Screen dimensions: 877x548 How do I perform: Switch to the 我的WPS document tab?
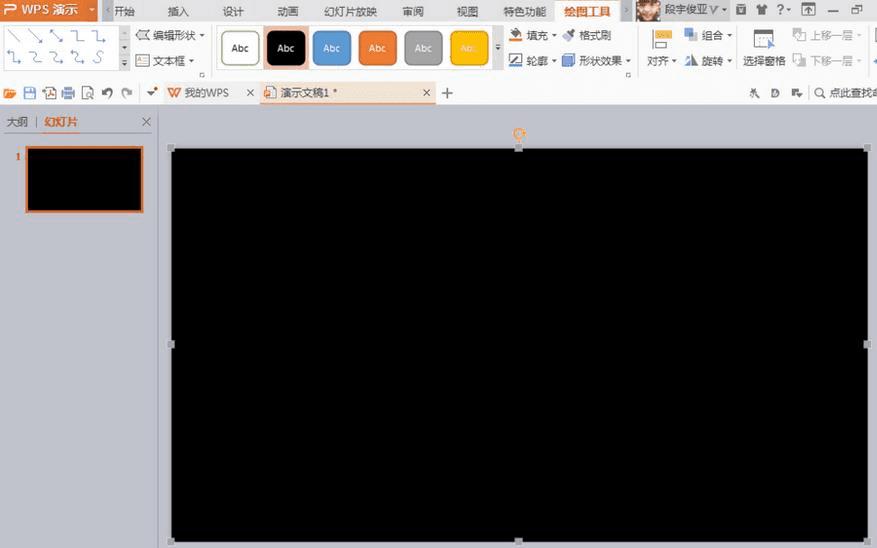pos(206,93)
